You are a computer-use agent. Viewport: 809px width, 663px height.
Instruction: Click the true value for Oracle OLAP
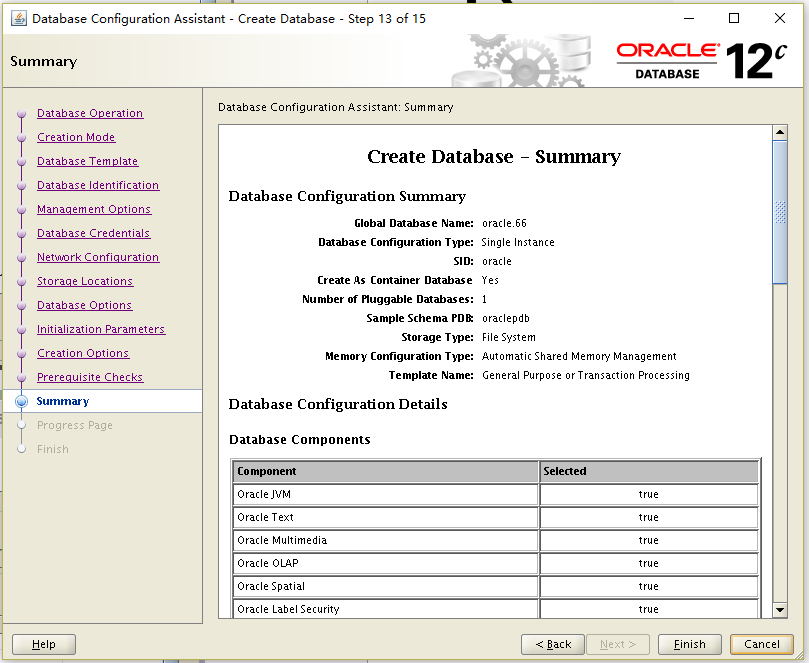[x=649, y=563]
